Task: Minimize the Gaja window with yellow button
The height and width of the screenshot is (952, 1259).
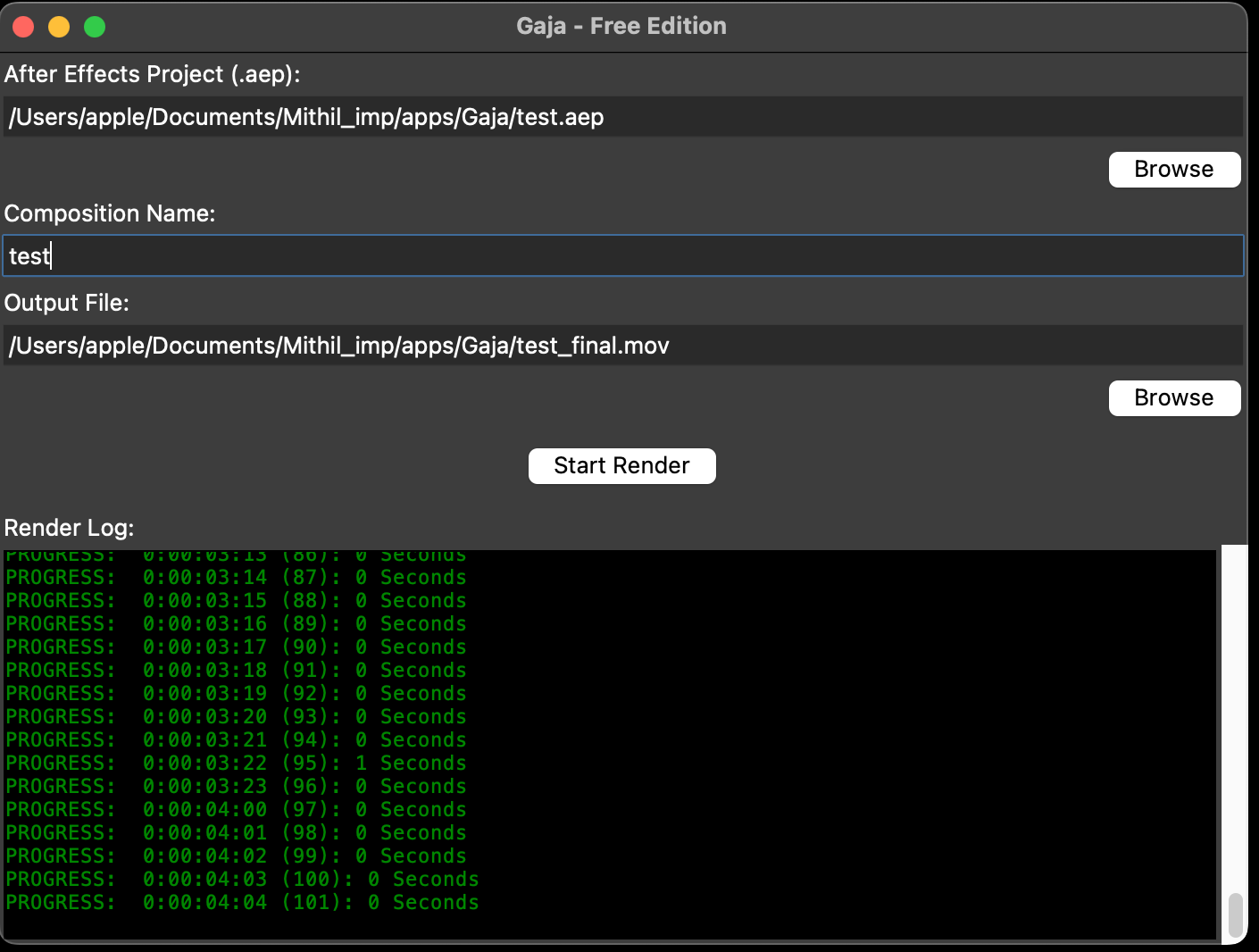Action: (59, 27)
